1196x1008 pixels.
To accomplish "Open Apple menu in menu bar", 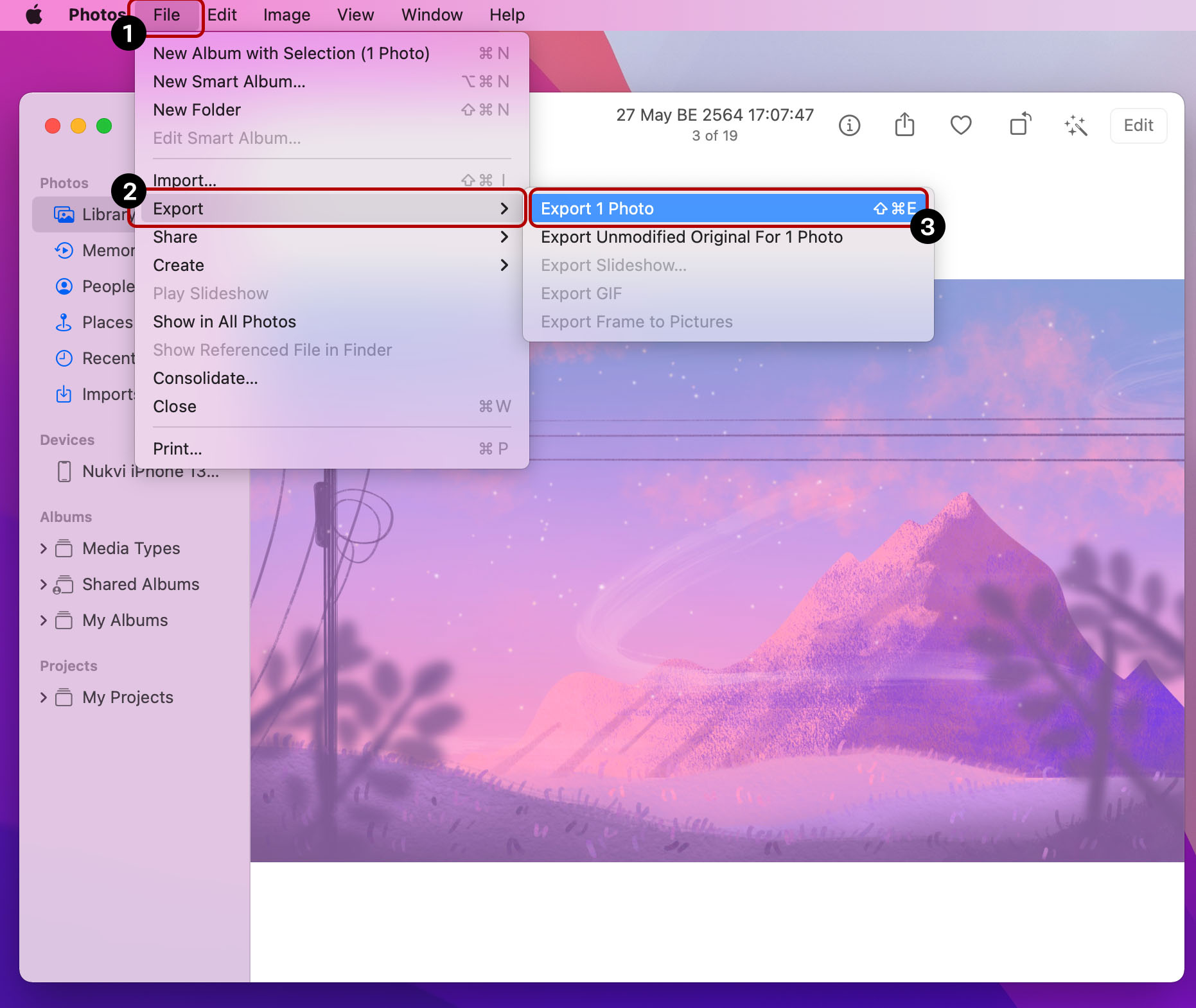I will pyautogui.click(x=34, y=15).
